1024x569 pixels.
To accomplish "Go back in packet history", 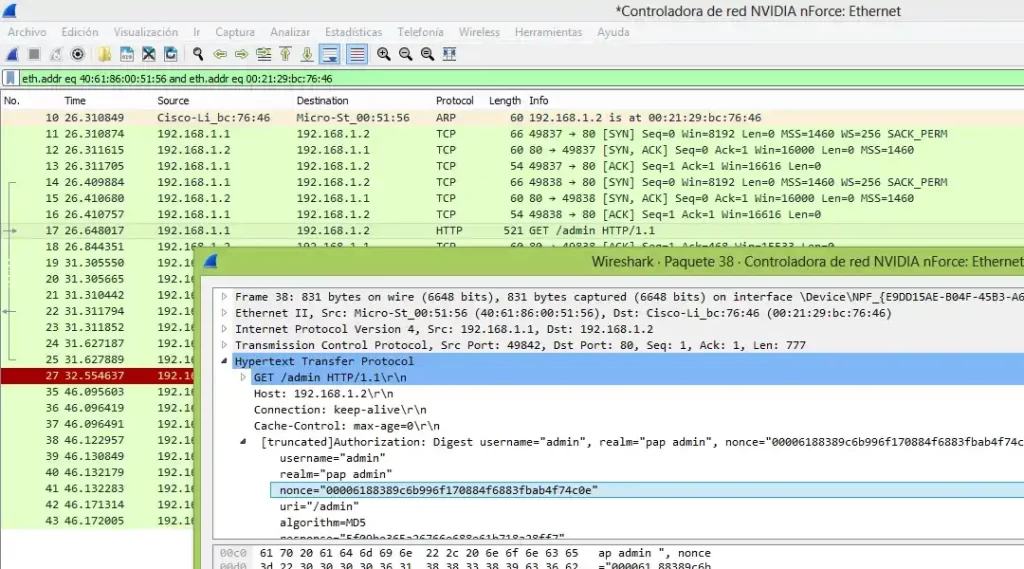I will click(x=220, y=54).
